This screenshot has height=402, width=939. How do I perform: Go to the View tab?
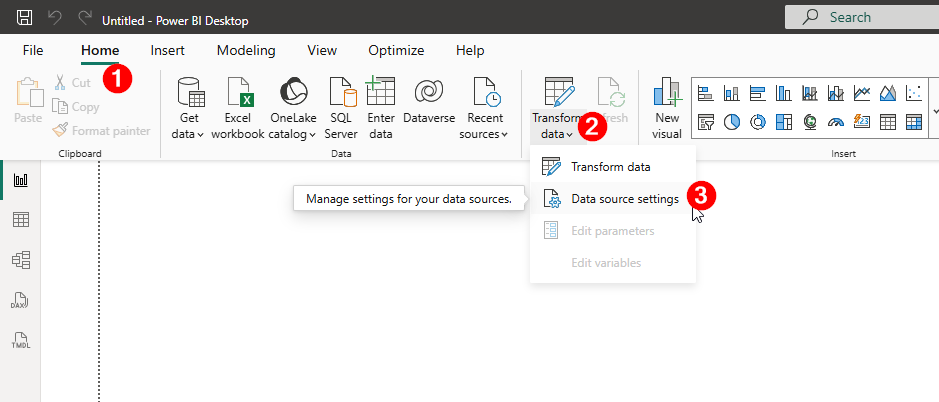322,50
